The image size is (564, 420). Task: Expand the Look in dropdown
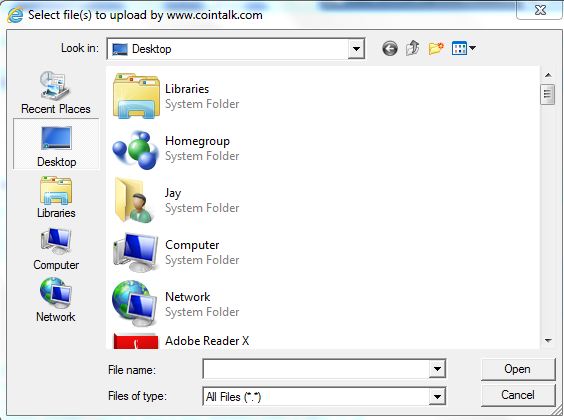[x=356, y=49]
